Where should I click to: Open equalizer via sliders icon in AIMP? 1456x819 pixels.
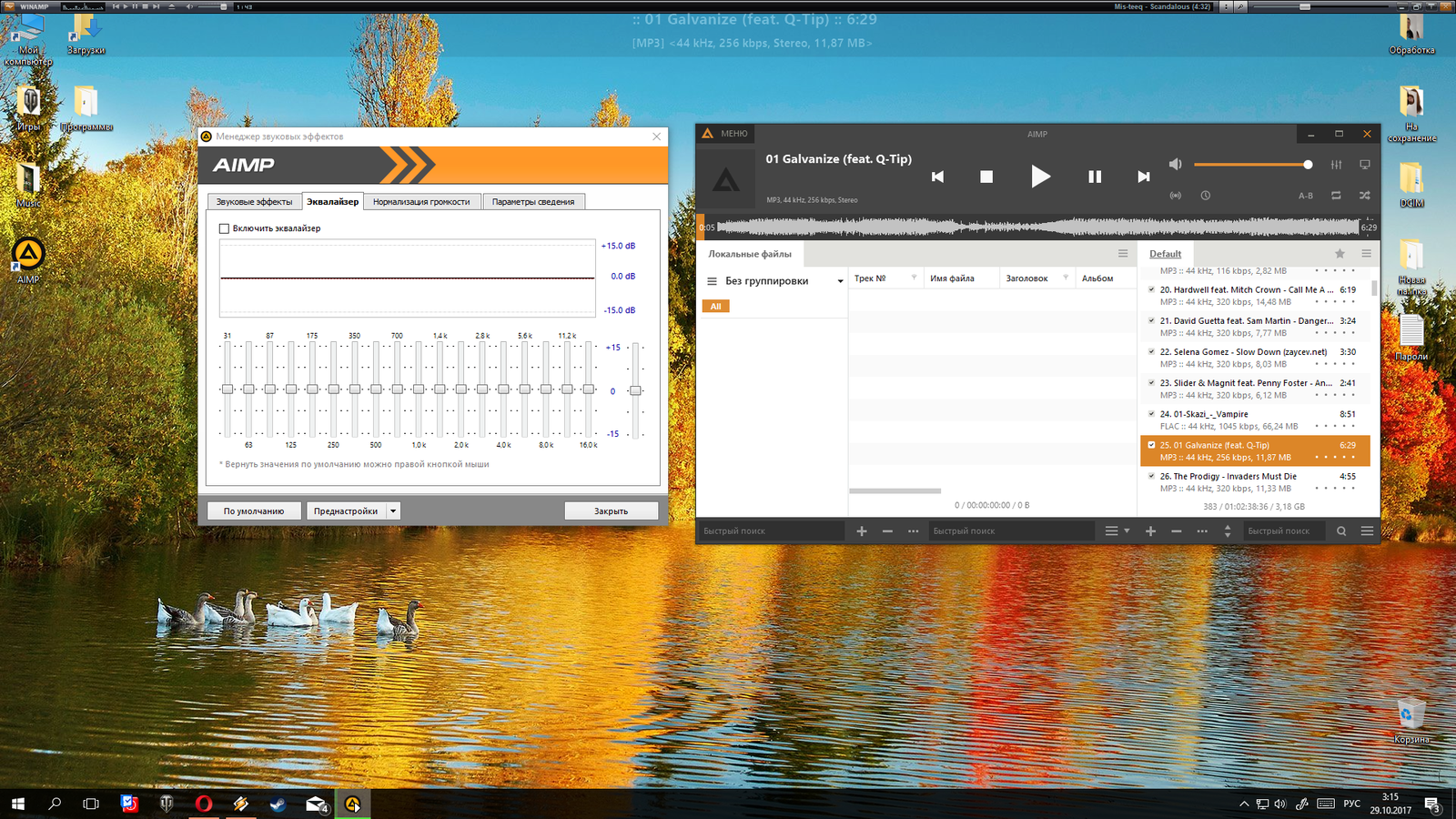1336,165
